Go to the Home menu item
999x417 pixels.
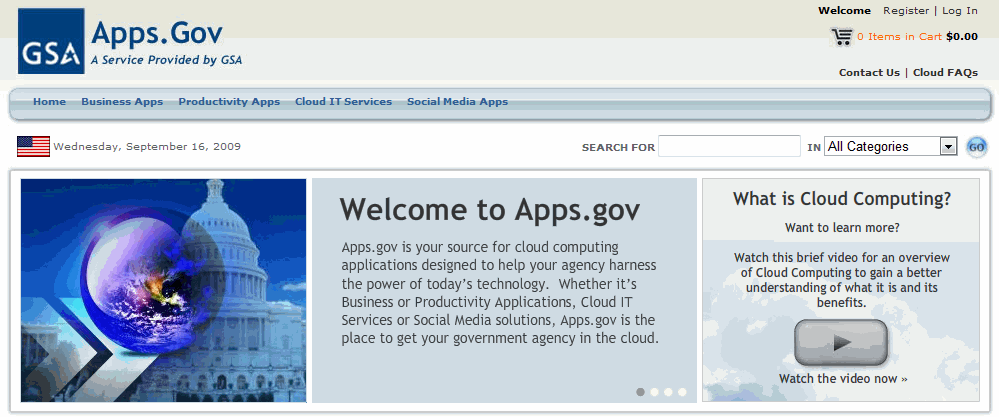50,102
